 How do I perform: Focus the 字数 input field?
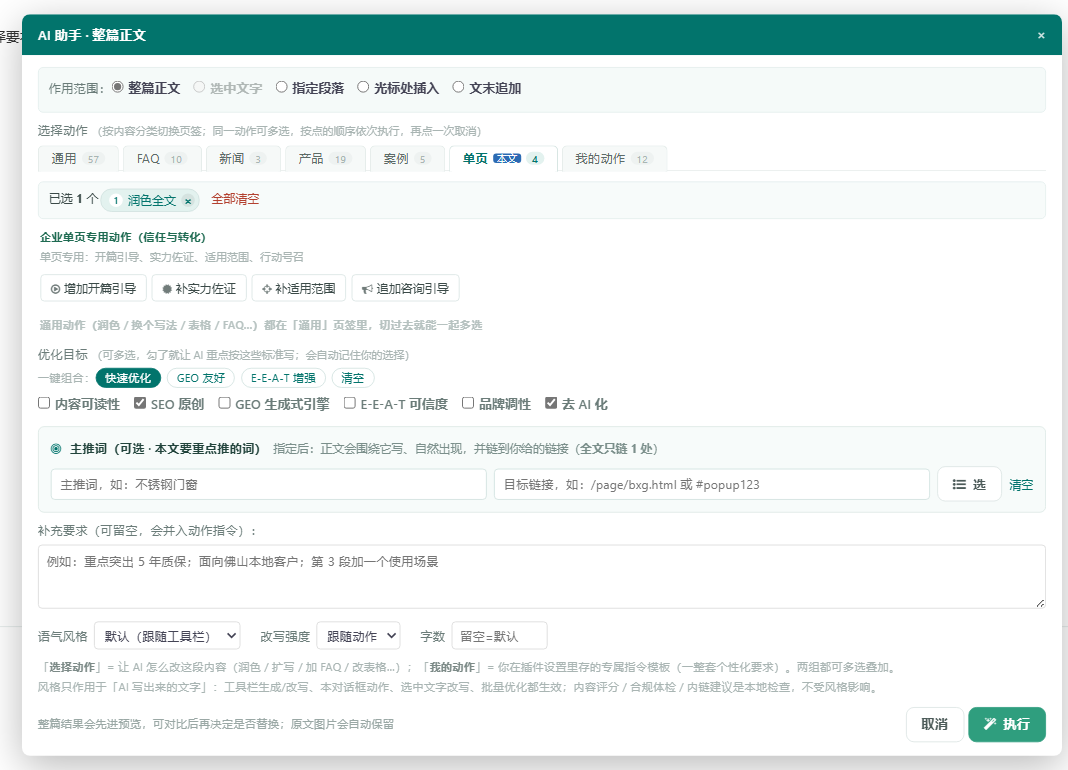(x=499, y=636)
